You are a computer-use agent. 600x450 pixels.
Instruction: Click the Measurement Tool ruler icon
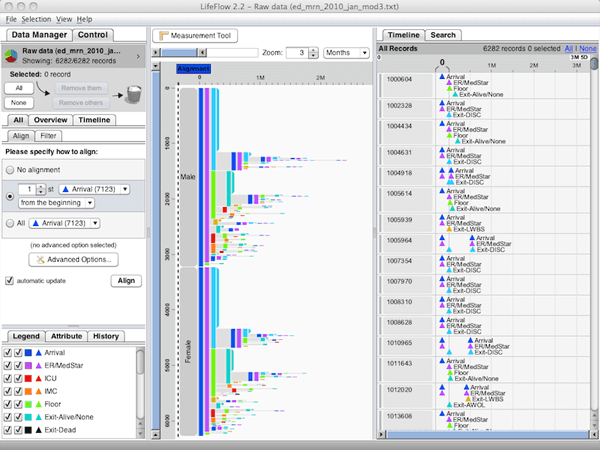click(x=163, y=36)
